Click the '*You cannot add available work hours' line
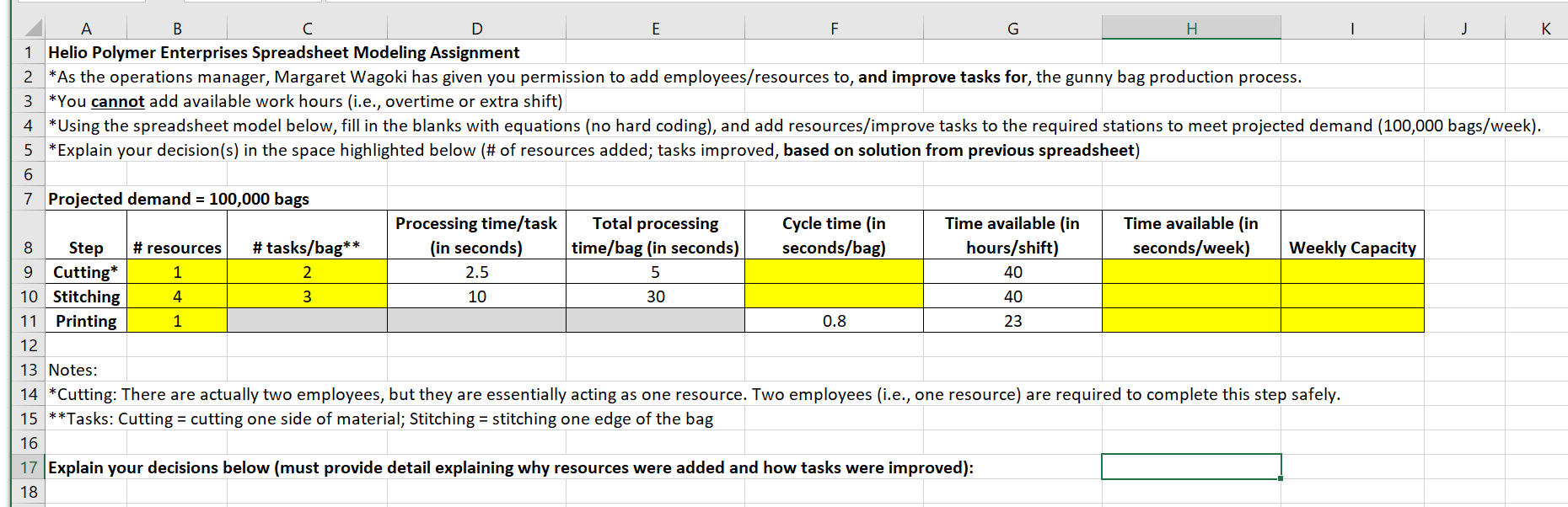Viewport: 1568px width, 507px height. pos(305,101)
